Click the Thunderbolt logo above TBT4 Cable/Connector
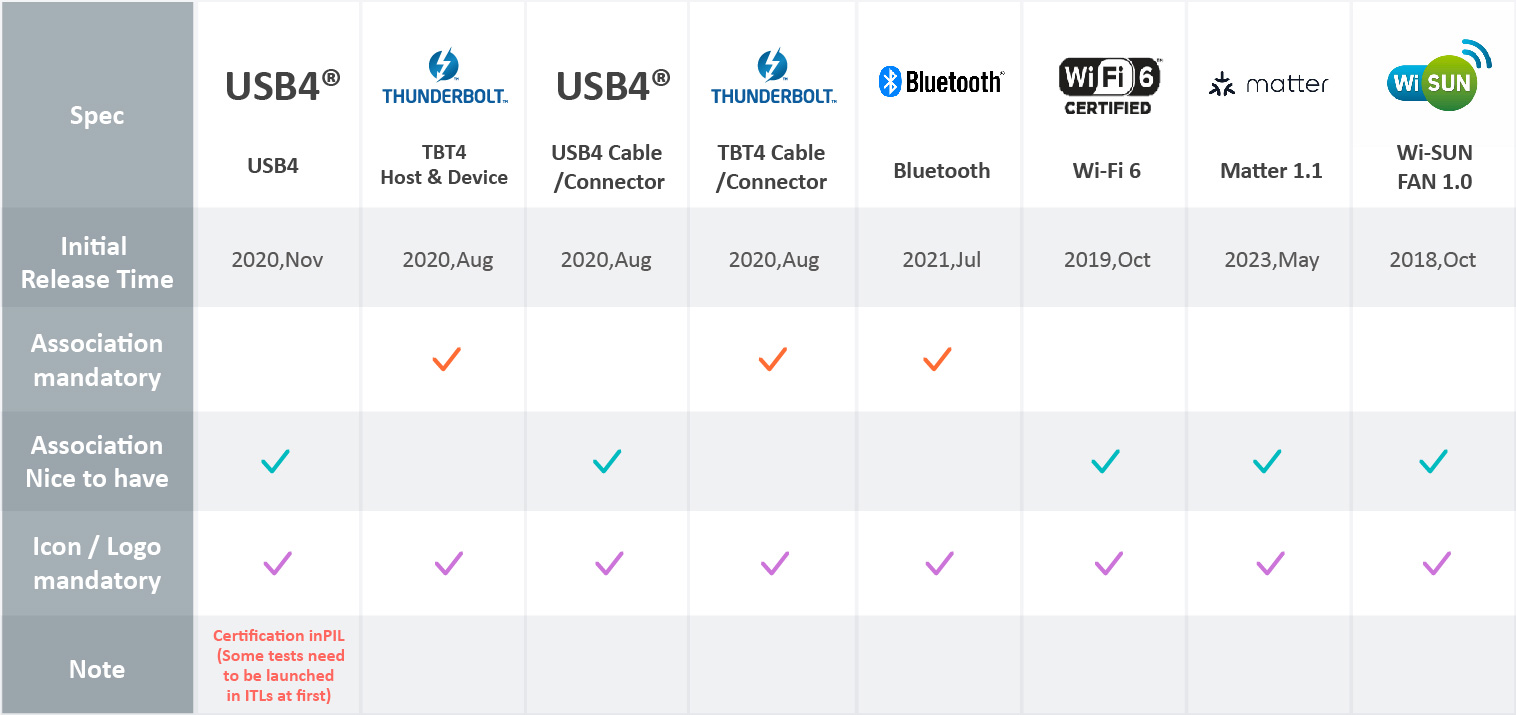The height and width of the screenshot is (715, 1516). (x=773, y=79)
